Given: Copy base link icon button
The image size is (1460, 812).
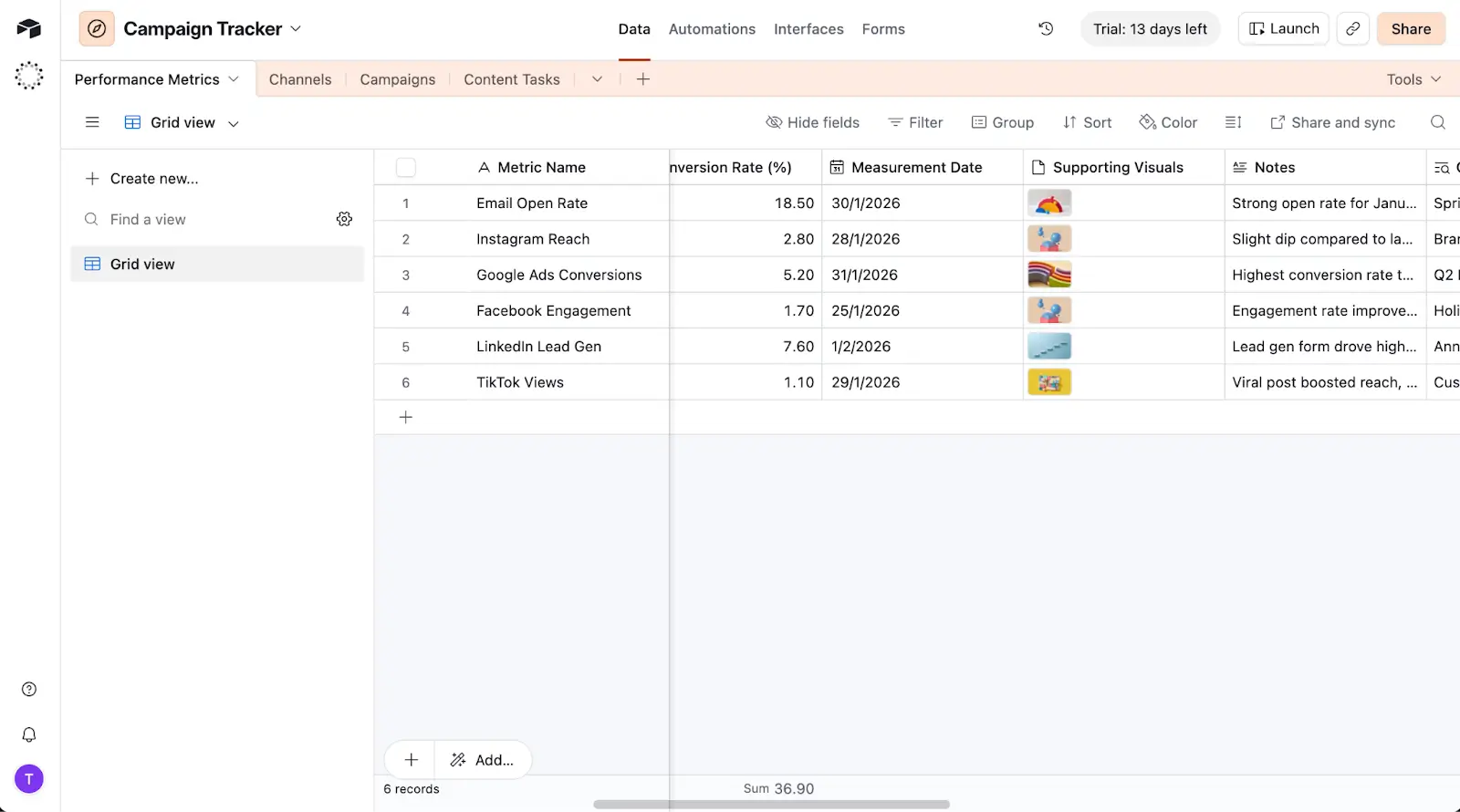Looking at the screenshot, I should coord(1352,29).
